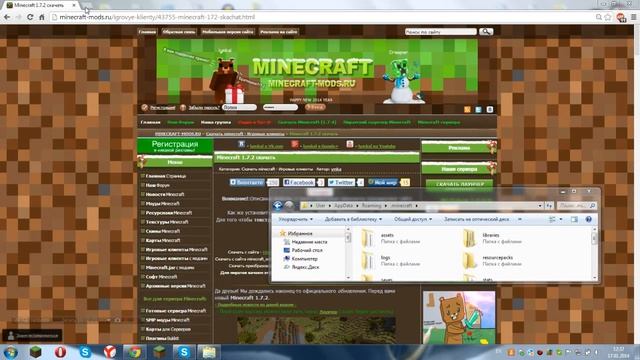
Task: Open Текстуры Minecraft in the side menu
Action: [x=167, y=222]
